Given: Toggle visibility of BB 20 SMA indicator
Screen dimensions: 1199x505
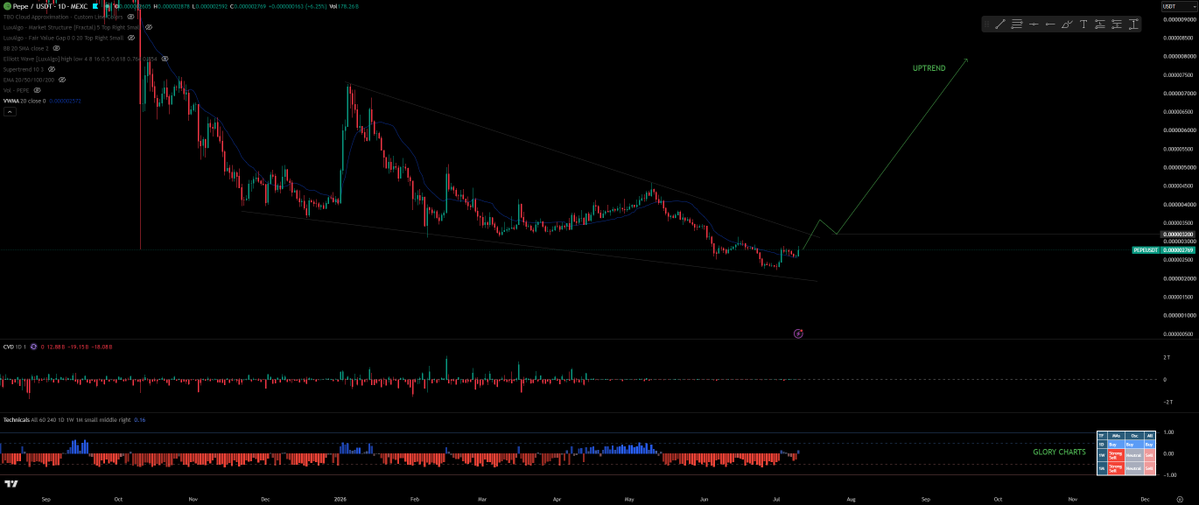Looking at the screenshot, I should [x=57, y=48].
